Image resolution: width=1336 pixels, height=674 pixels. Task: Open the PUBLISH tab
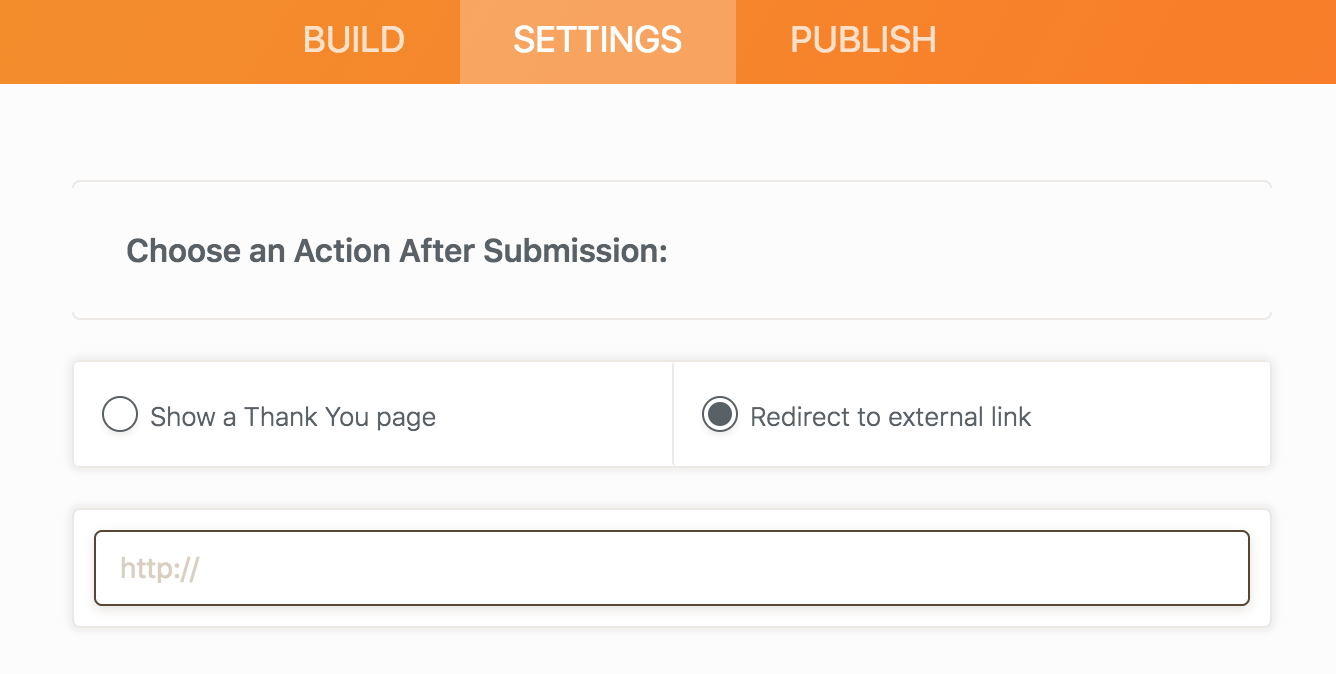(x=863, y=40)
